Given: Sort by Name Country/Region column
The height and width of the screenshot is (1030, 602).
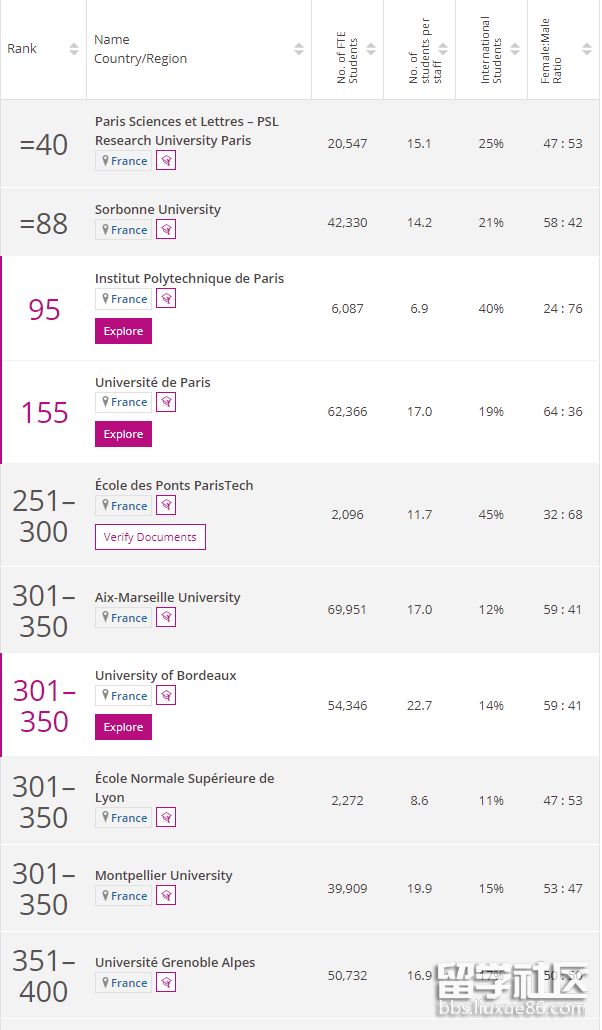Looking at the screenshot, I should (x=298, y=49).
